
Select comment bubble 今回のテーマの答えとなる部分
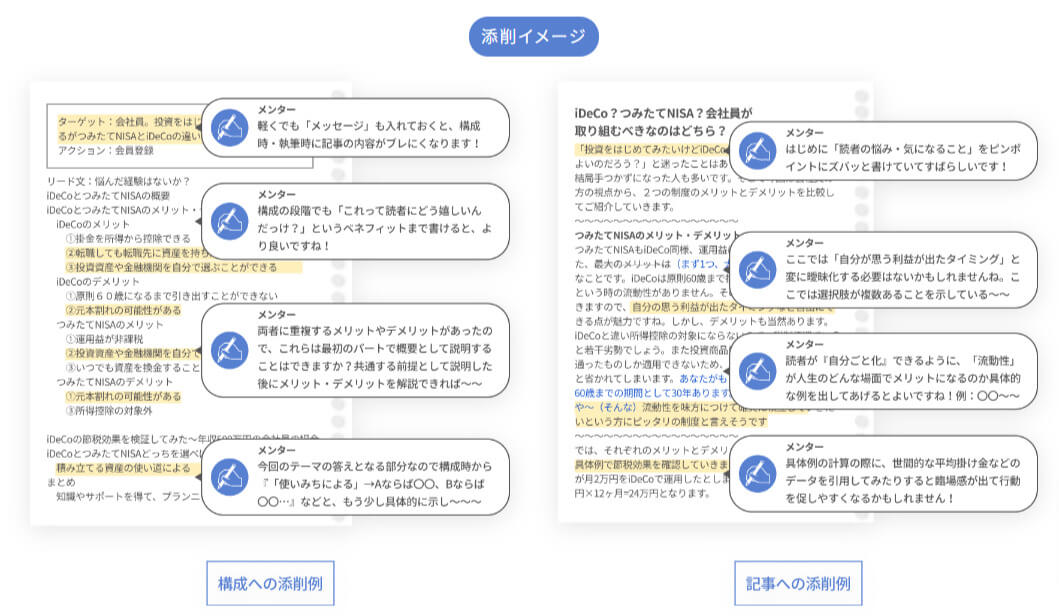point(355,477)
